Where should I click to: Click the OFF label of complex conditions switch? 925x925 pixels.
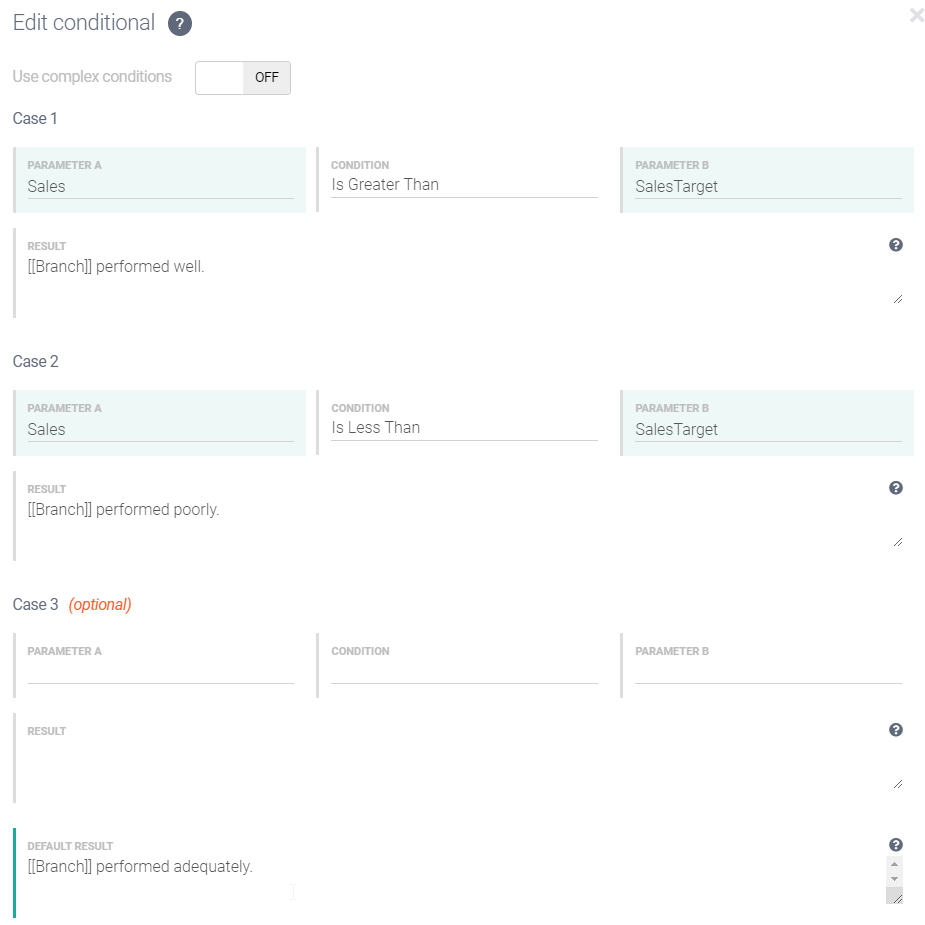pyautogui.click(x=265, y=77)
